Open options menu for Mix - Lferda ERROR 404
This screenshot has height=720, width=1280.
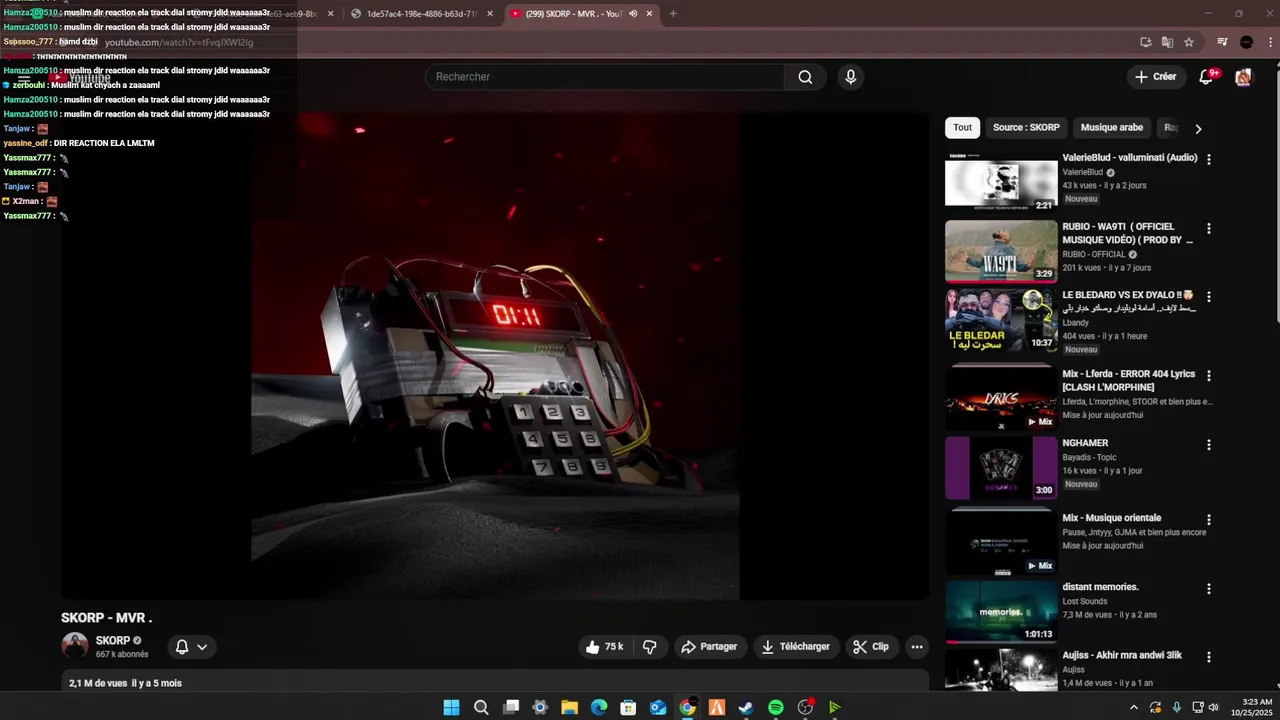[x=1209, y=376]
